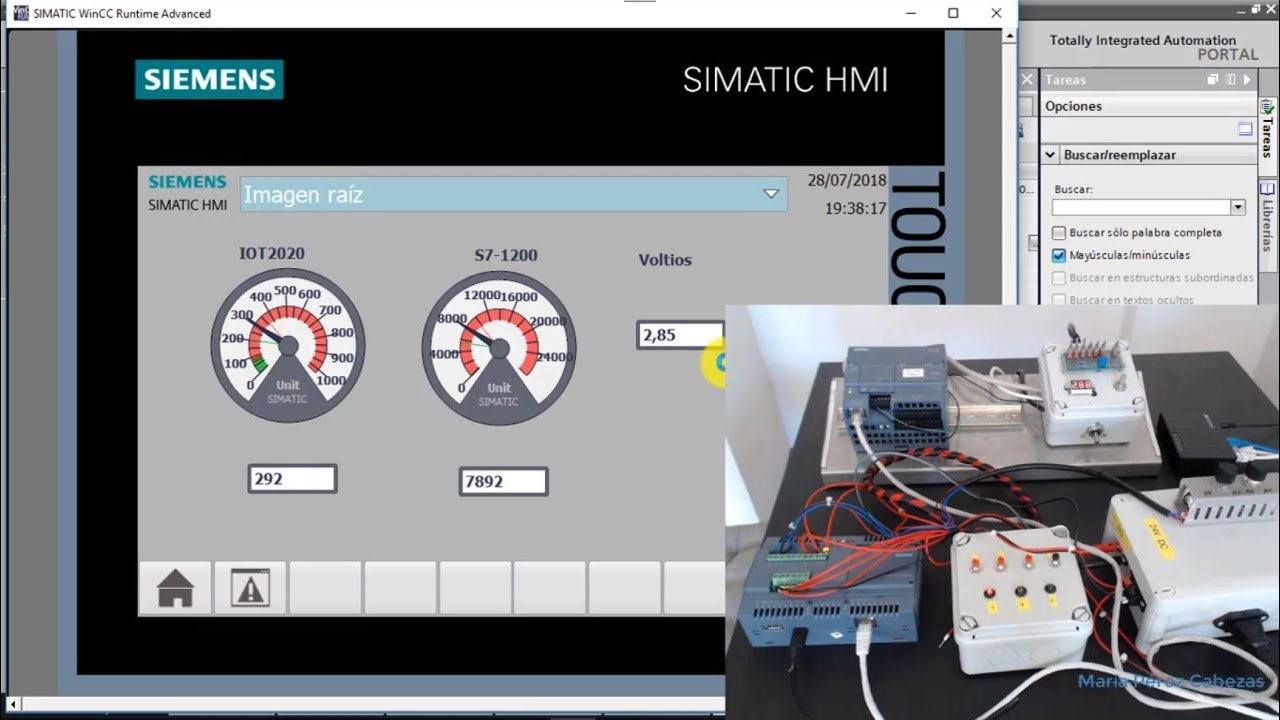Select the 7892 value field

pyautogui.click(x=503, y=481)
